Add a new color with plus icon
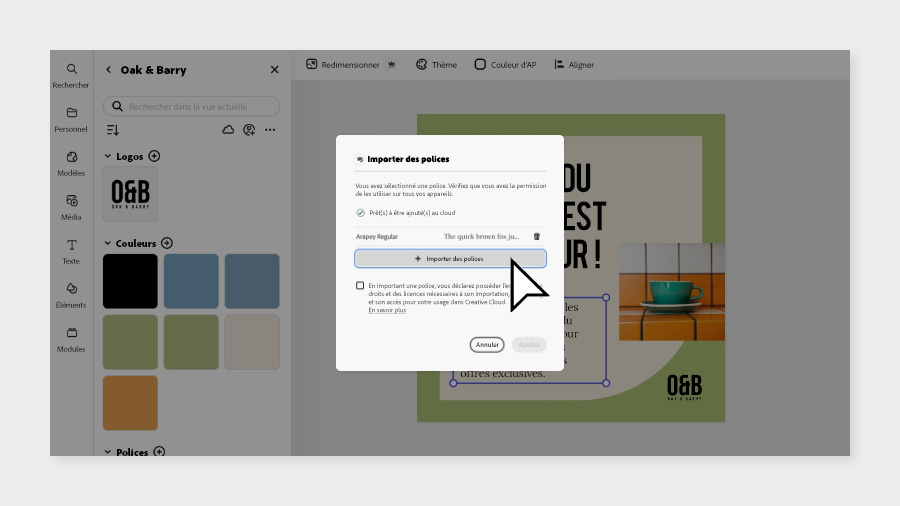Viewport: 900px width, 506px height. [167, 243]
